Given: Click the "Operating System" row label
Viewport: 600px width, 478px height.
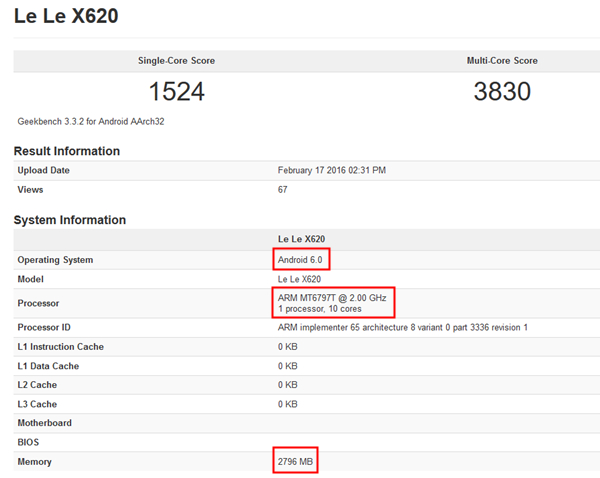Looking at the screenshot, I should click(55, 260).
